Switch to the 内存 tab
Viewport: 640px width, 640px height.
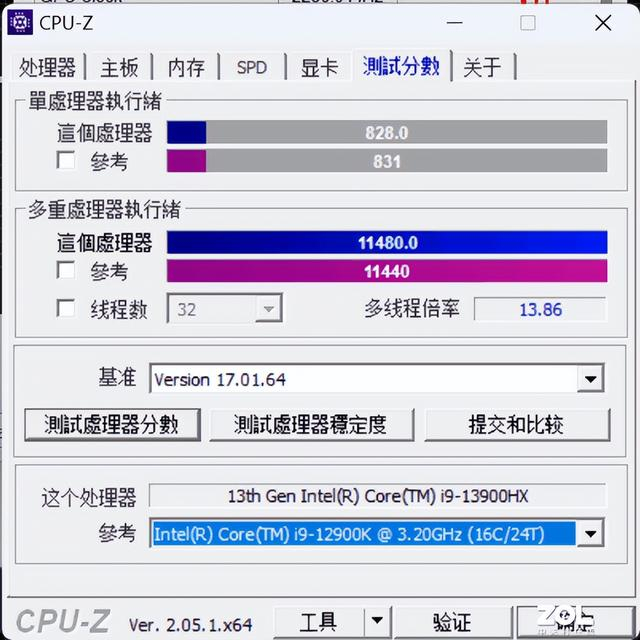tap(186, 67)
